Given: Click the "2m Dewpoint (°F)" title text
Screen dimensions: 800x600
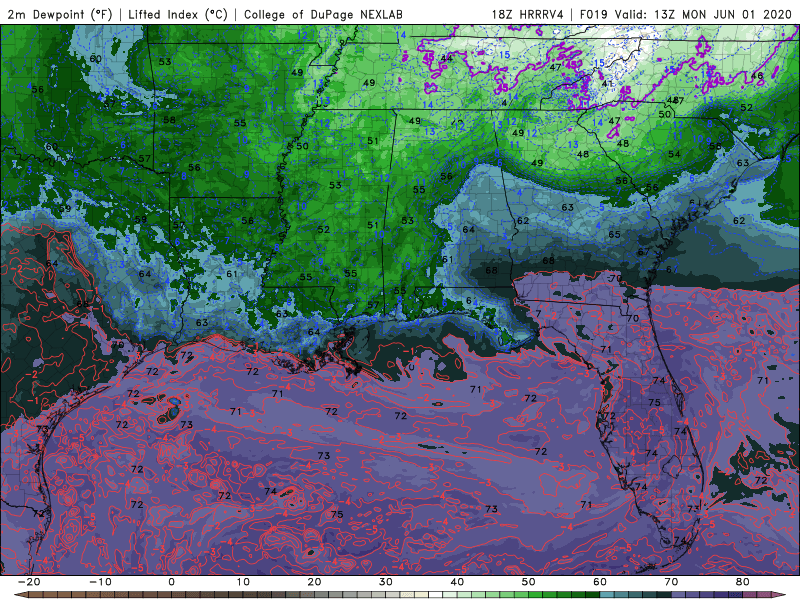Looking at the screenshot, I should tap(59, 14).
